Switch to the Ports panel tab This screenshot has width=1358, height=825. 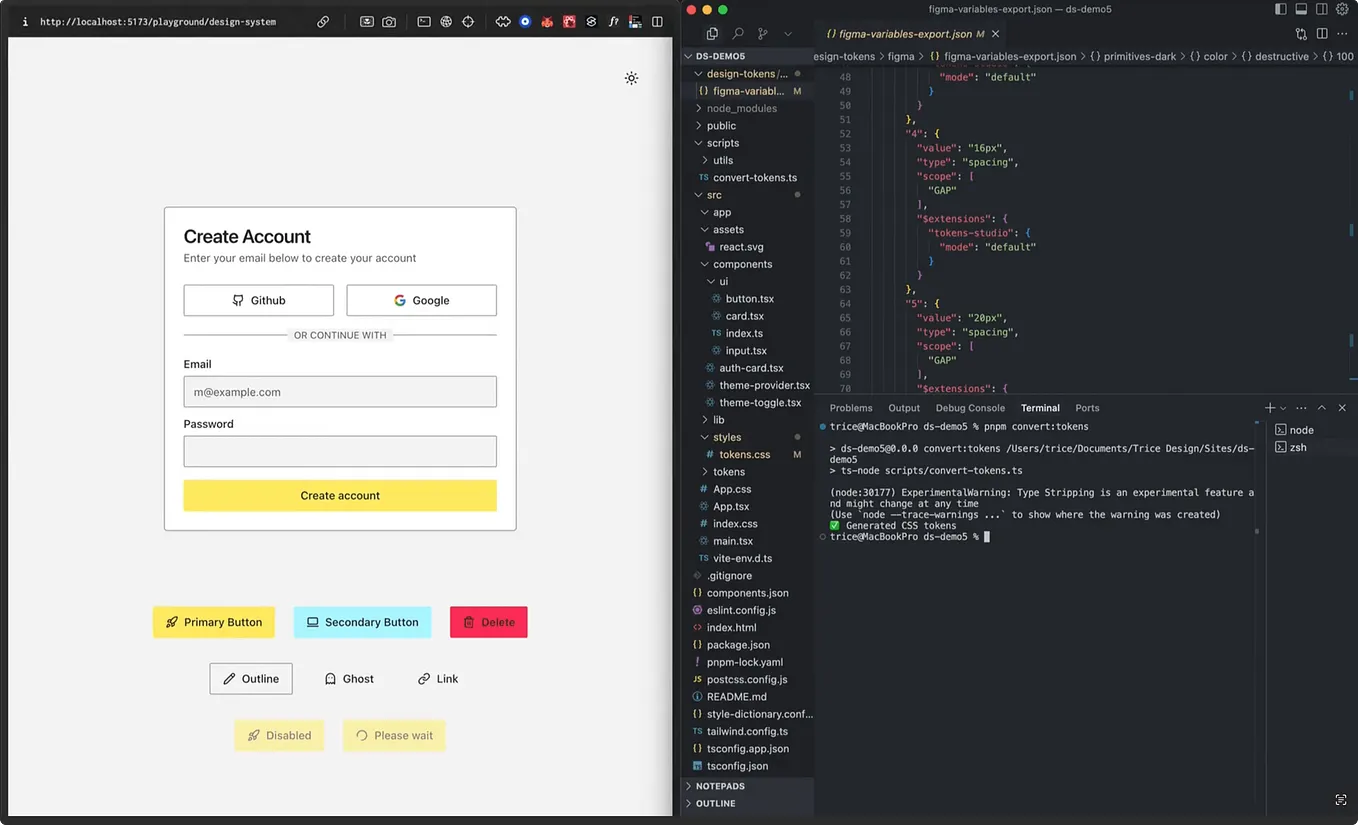click(x=1087, y=408)
